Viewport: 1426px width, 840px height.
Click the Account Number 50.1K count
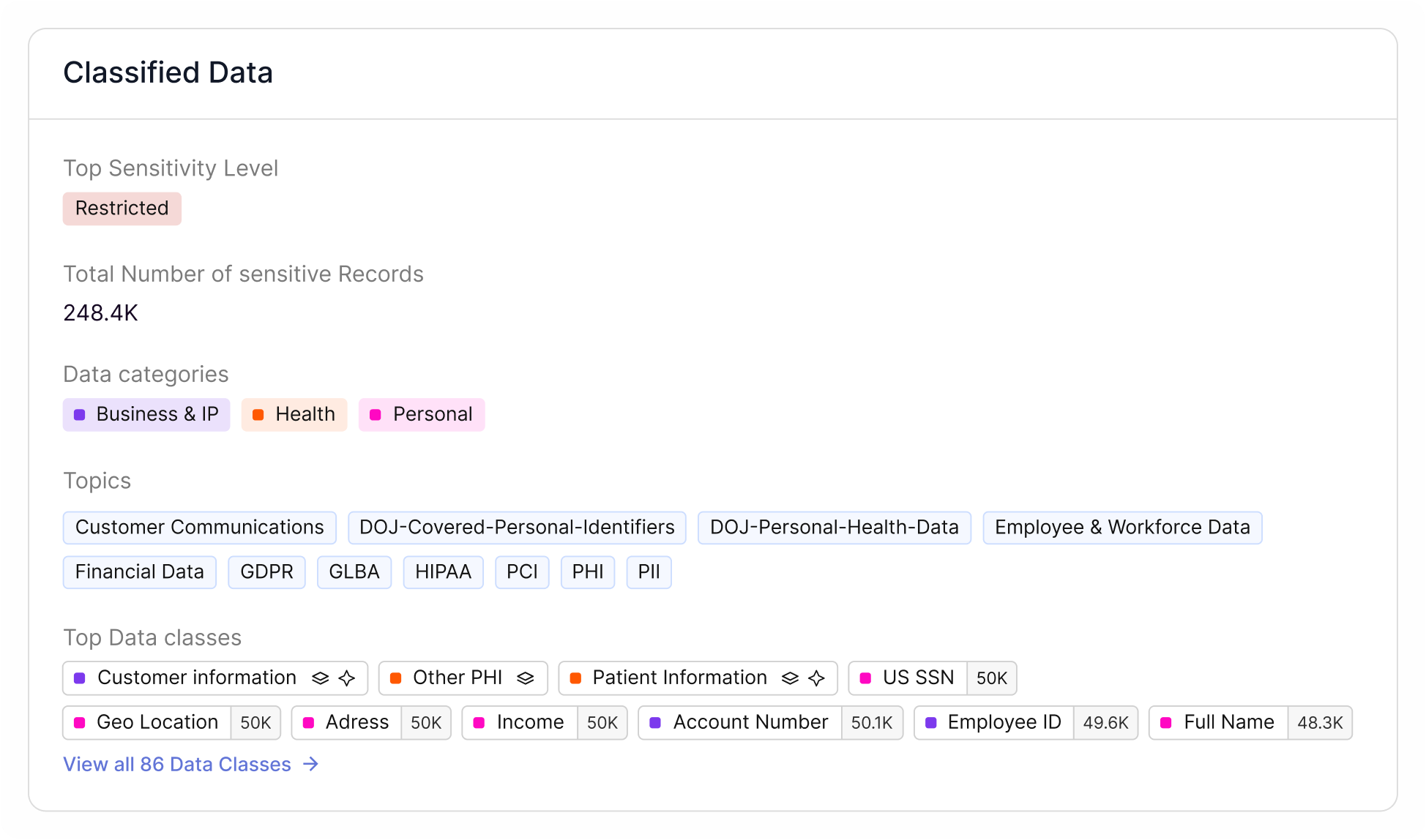(x=871, y=723)
